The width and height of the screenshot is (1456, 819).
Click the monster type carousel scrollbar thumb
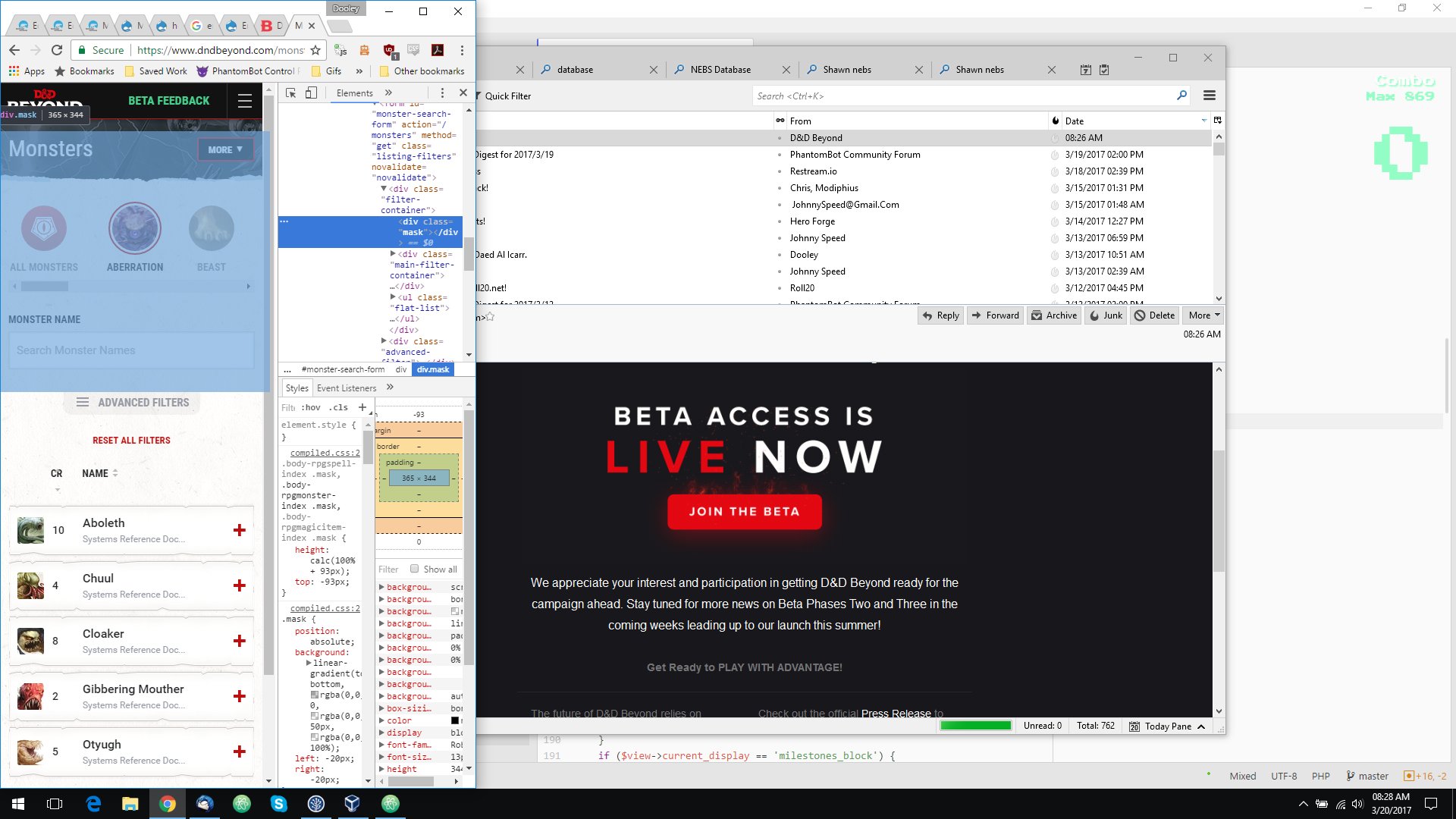(x=45, y=287)
